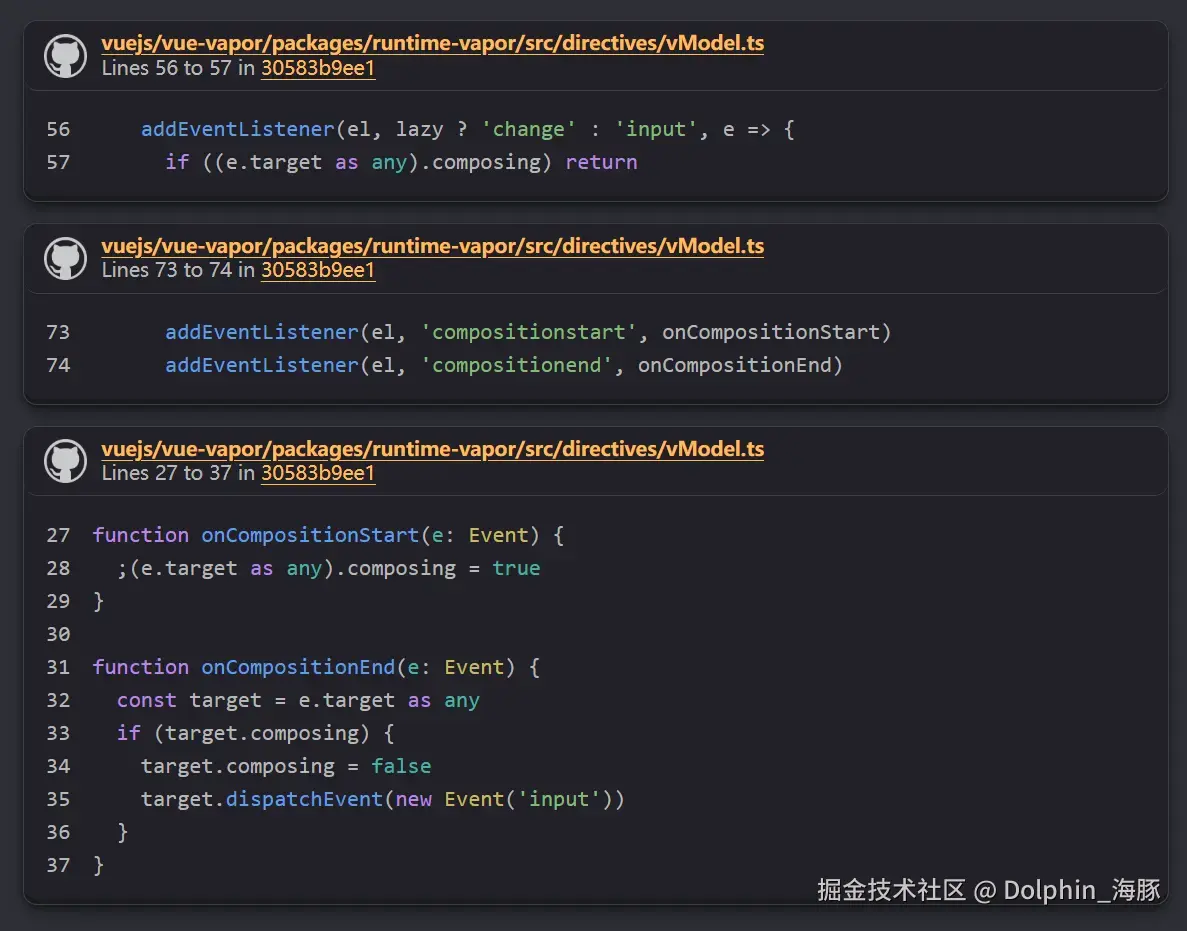Screen dimensions: 1187x931
Task: Click commit hash 30583b9ee1 in the third snippet
Action: point(318,473)
